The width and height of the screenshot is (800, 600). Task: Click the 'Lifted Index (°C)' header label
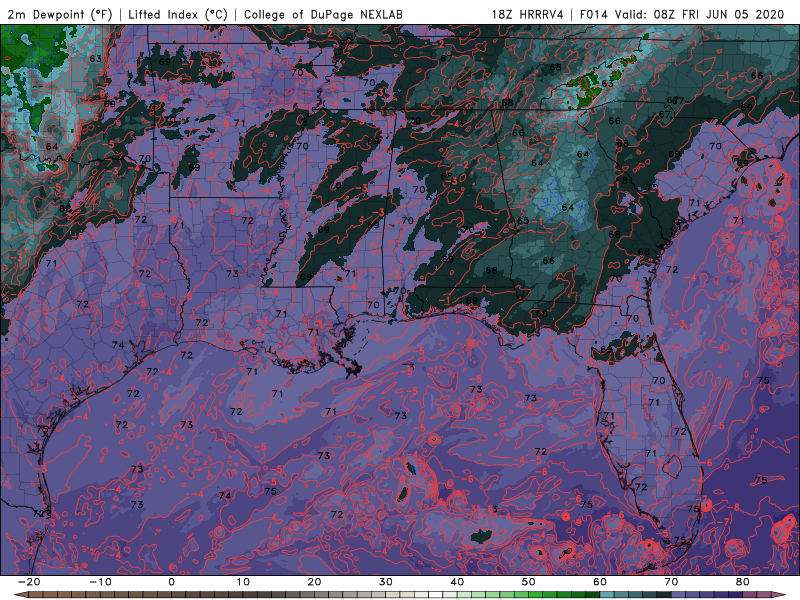(178, 14)
